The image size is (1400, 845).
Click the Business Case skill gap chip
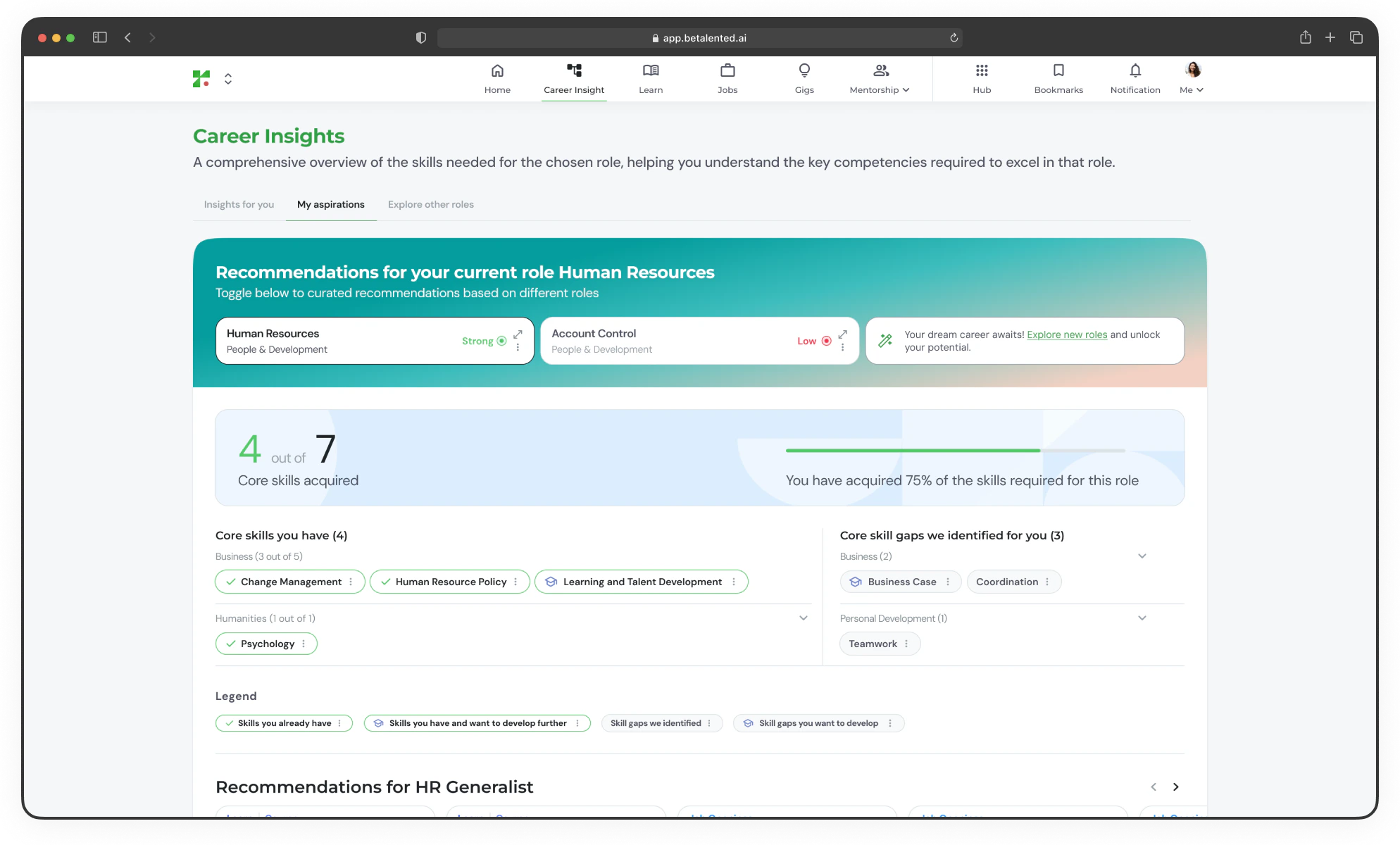[900, 582]
